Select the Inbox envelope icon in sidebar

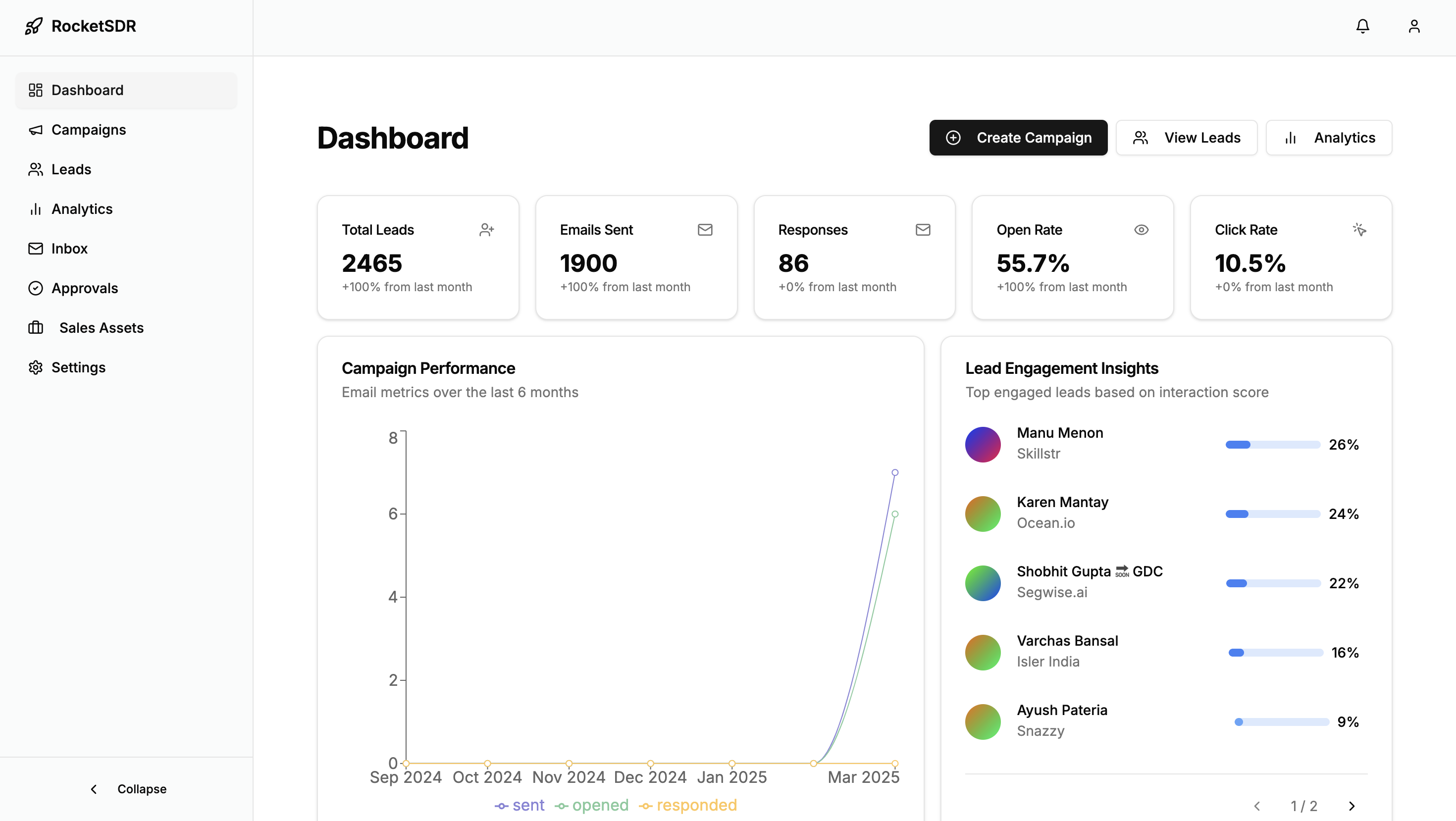click(36, 248)
